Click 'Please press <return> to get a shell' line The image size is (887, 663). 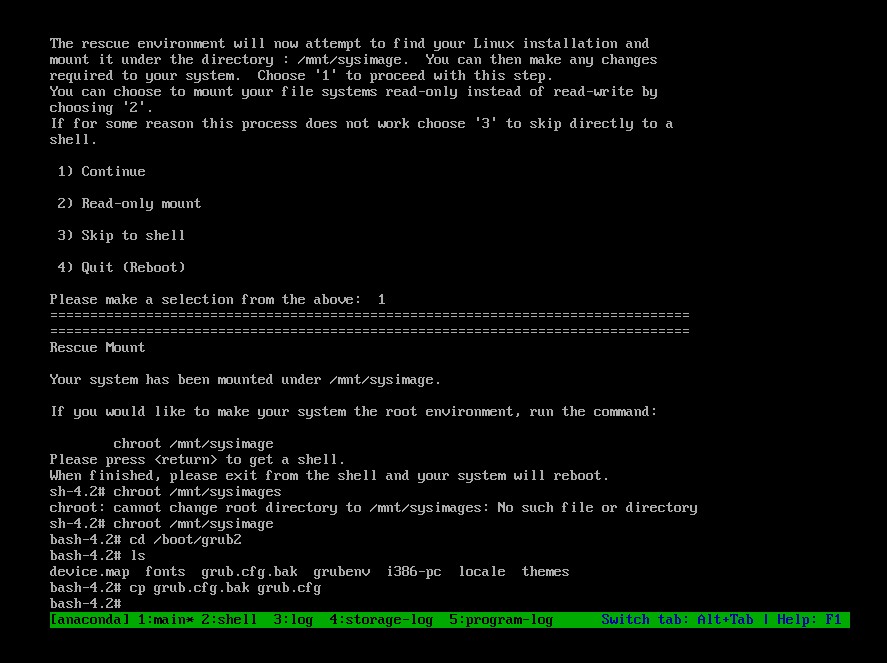click(x=197, y=459)
